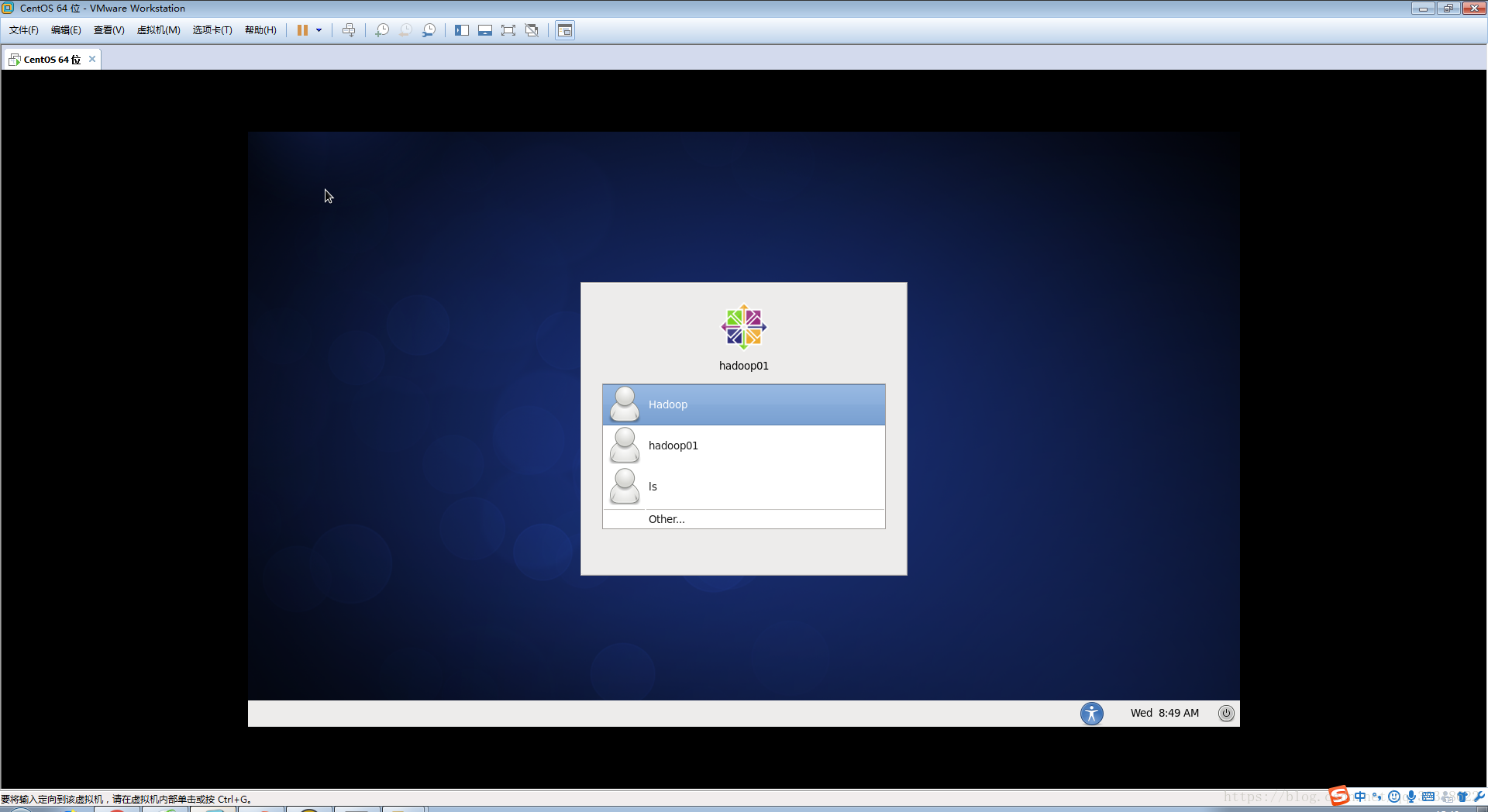Open the 文件(F) menu
This screenshot has height=812, width=1488.
coord(24,30)
